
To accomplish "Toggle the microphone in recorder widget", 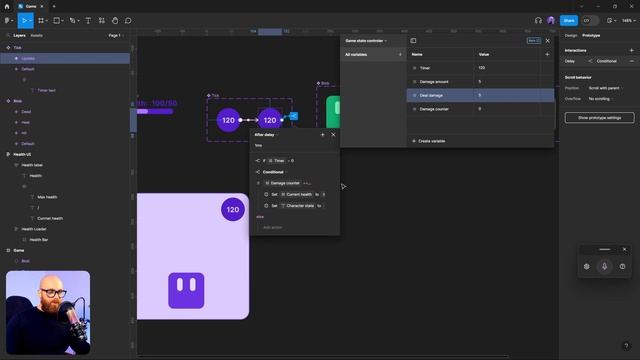I will (x=604, y=267).
